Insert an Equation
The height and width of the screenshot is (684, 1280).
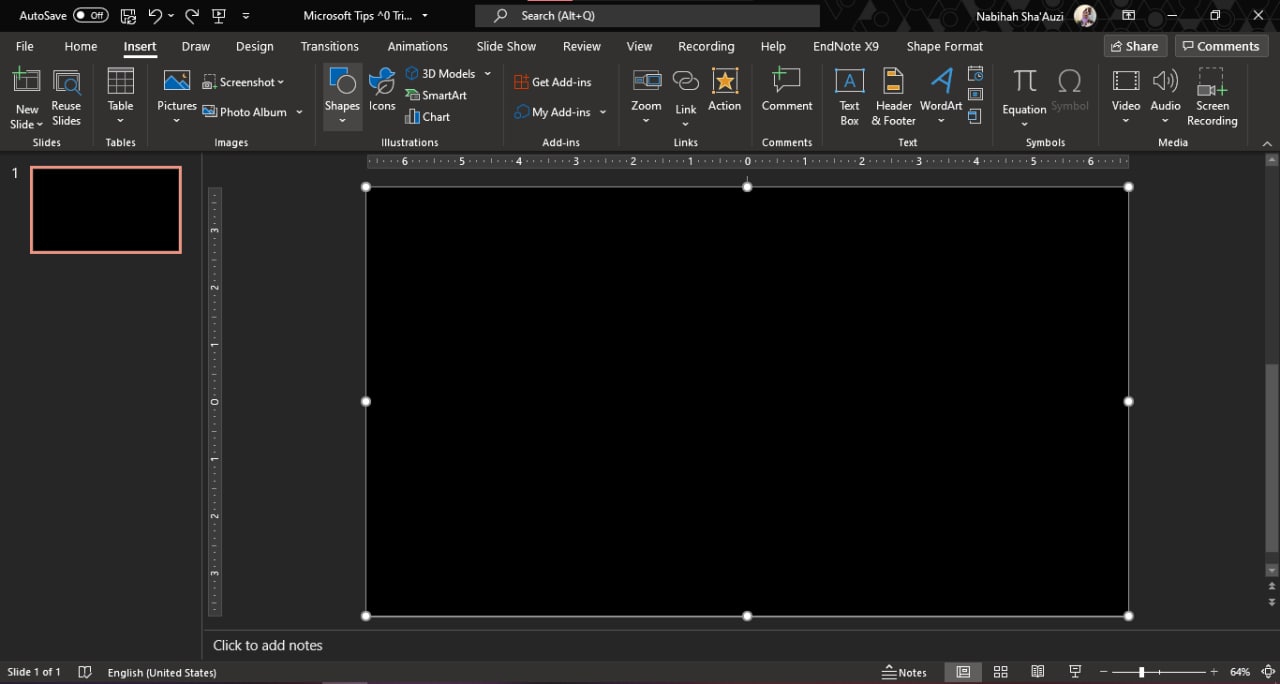(1025, 98)
